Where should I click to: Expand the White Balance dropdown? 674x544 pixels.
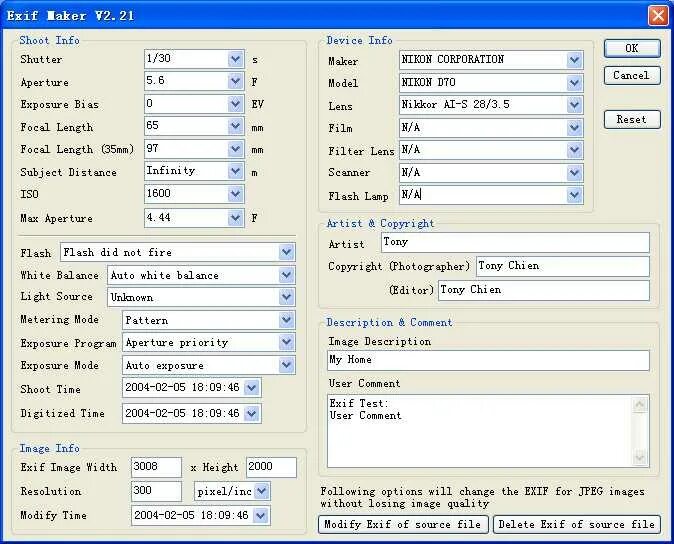pos(286,275)
